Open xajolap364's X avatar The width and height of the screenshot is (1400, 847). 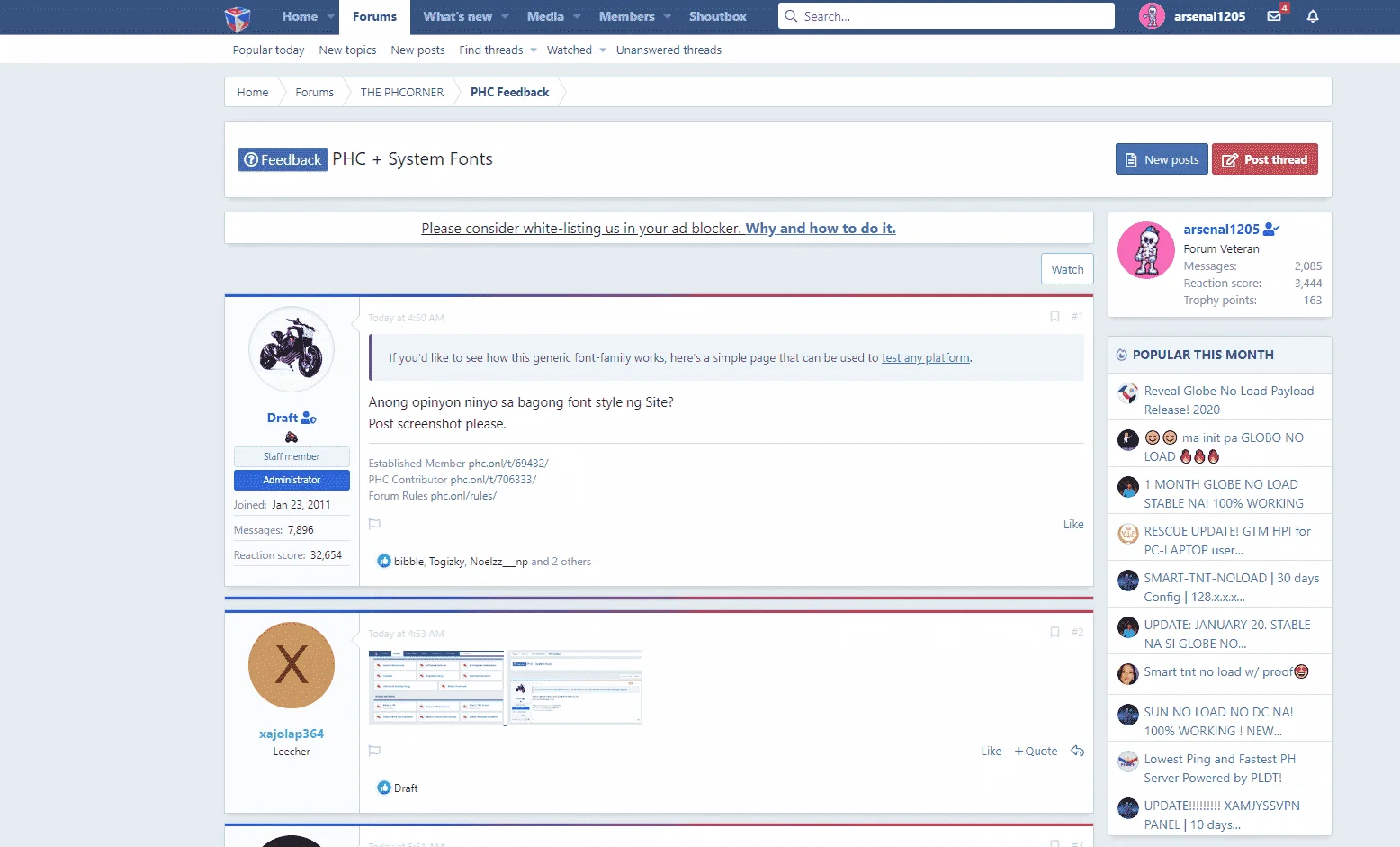(x=292, y=665)
